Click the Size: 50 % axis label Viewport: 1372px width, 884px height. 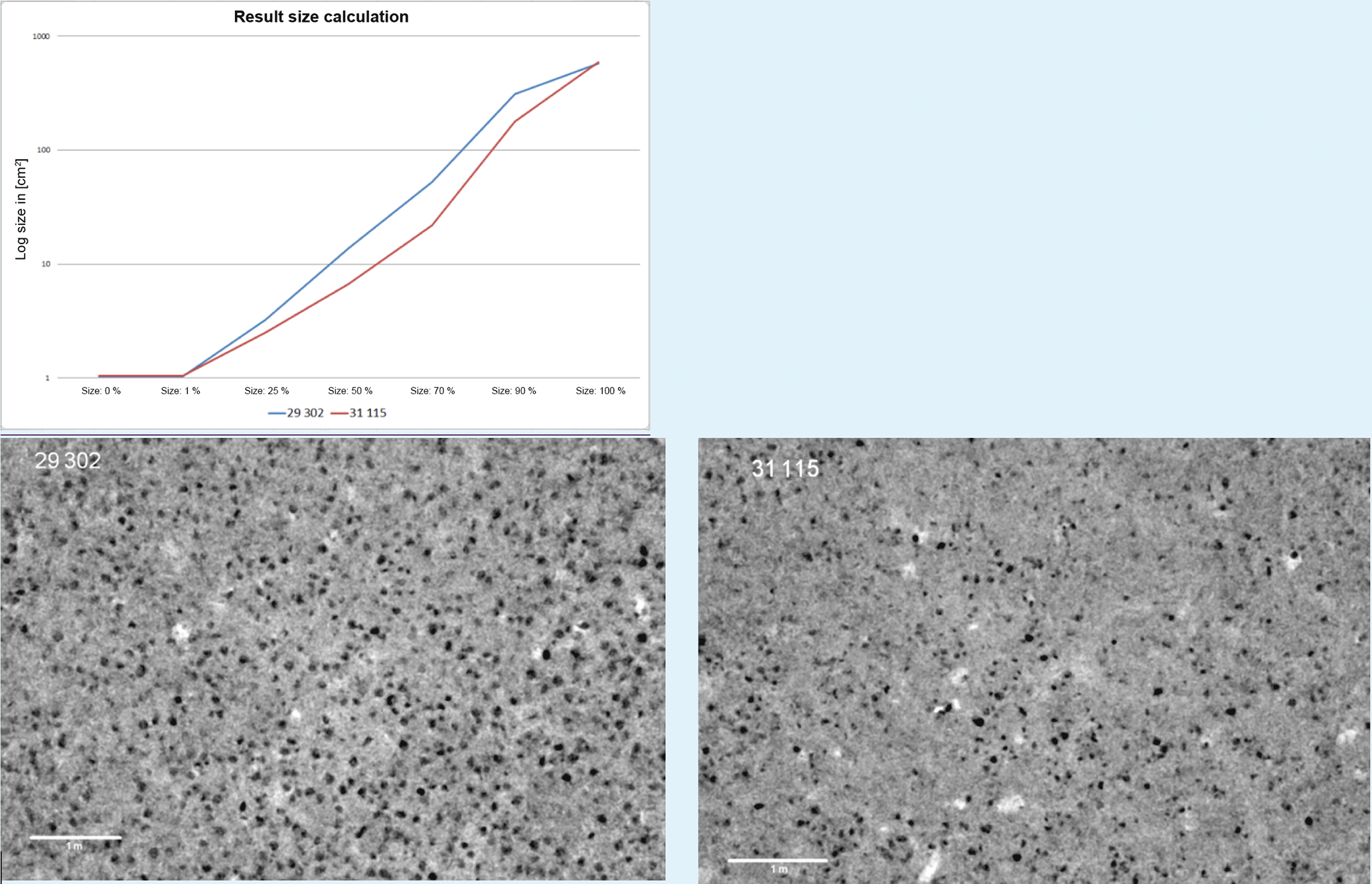(x=350, y=391)
